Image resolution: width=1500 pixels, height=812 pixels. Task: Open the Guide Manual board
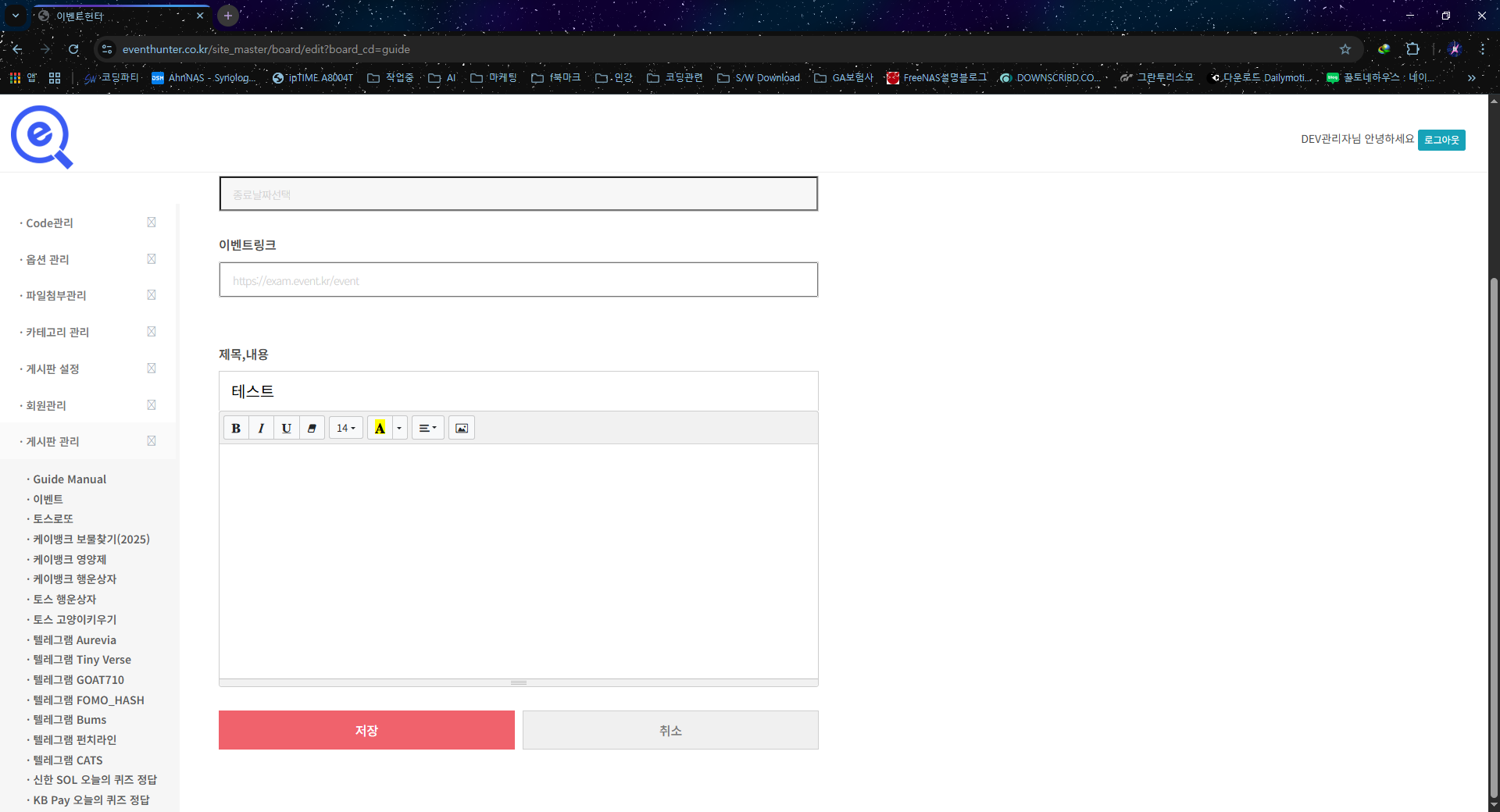click(70, 479)
